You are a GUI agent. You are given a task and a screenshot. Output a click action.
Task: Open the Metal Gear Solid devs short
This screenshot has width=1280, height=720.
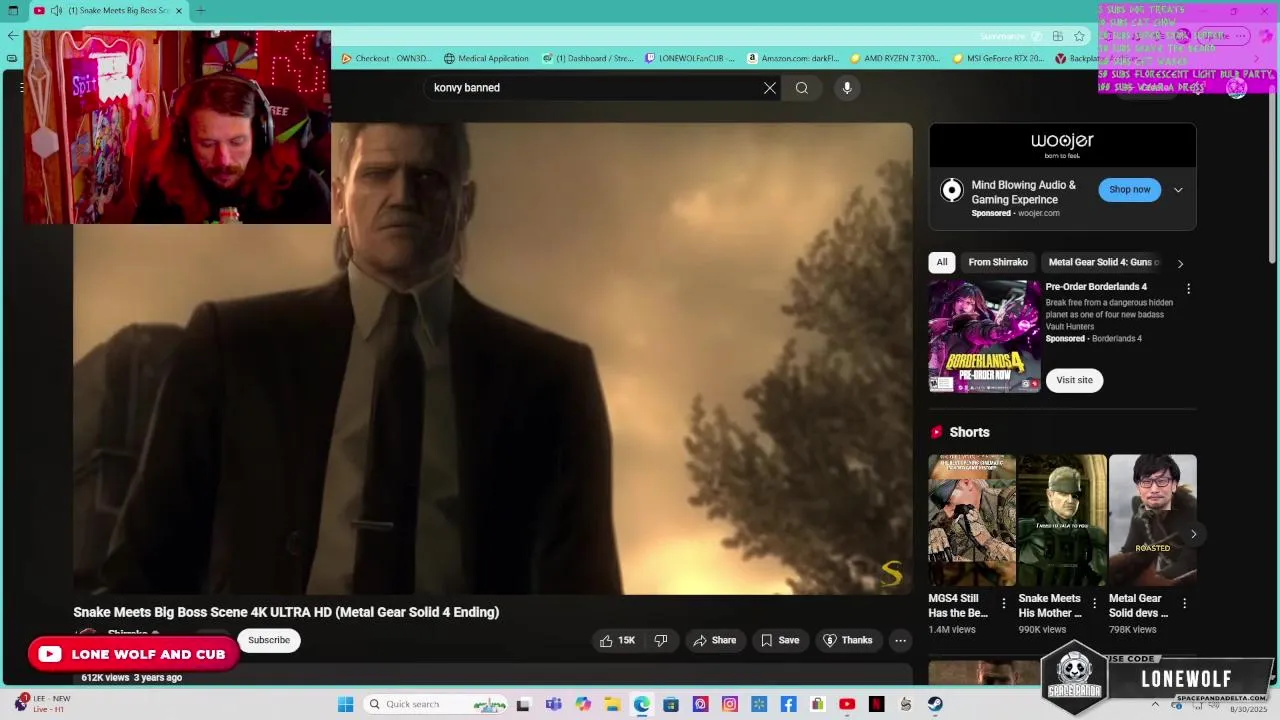tap(1152, 520)
